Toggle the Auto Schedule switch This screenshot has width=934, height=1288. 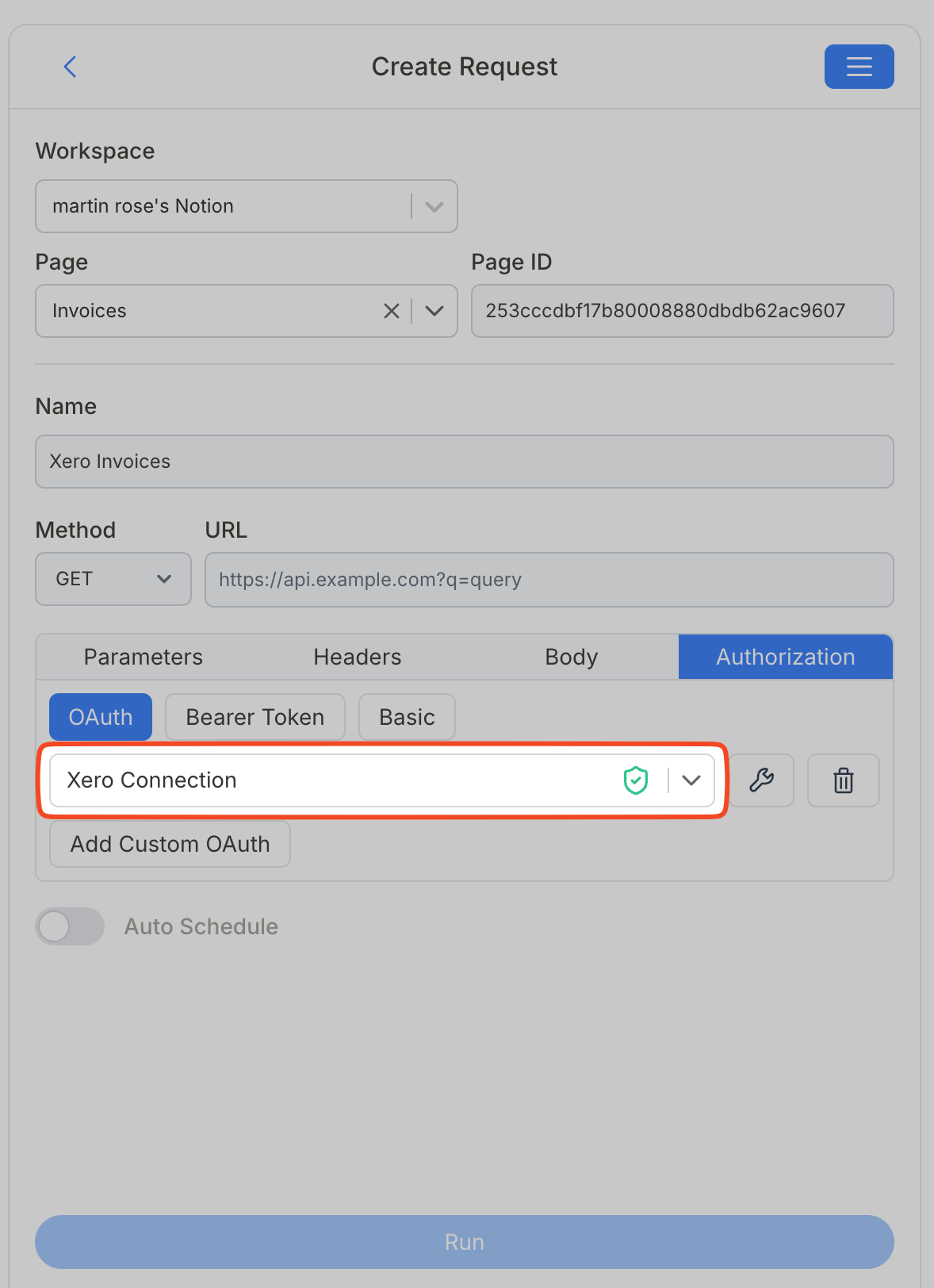(70, 926)
